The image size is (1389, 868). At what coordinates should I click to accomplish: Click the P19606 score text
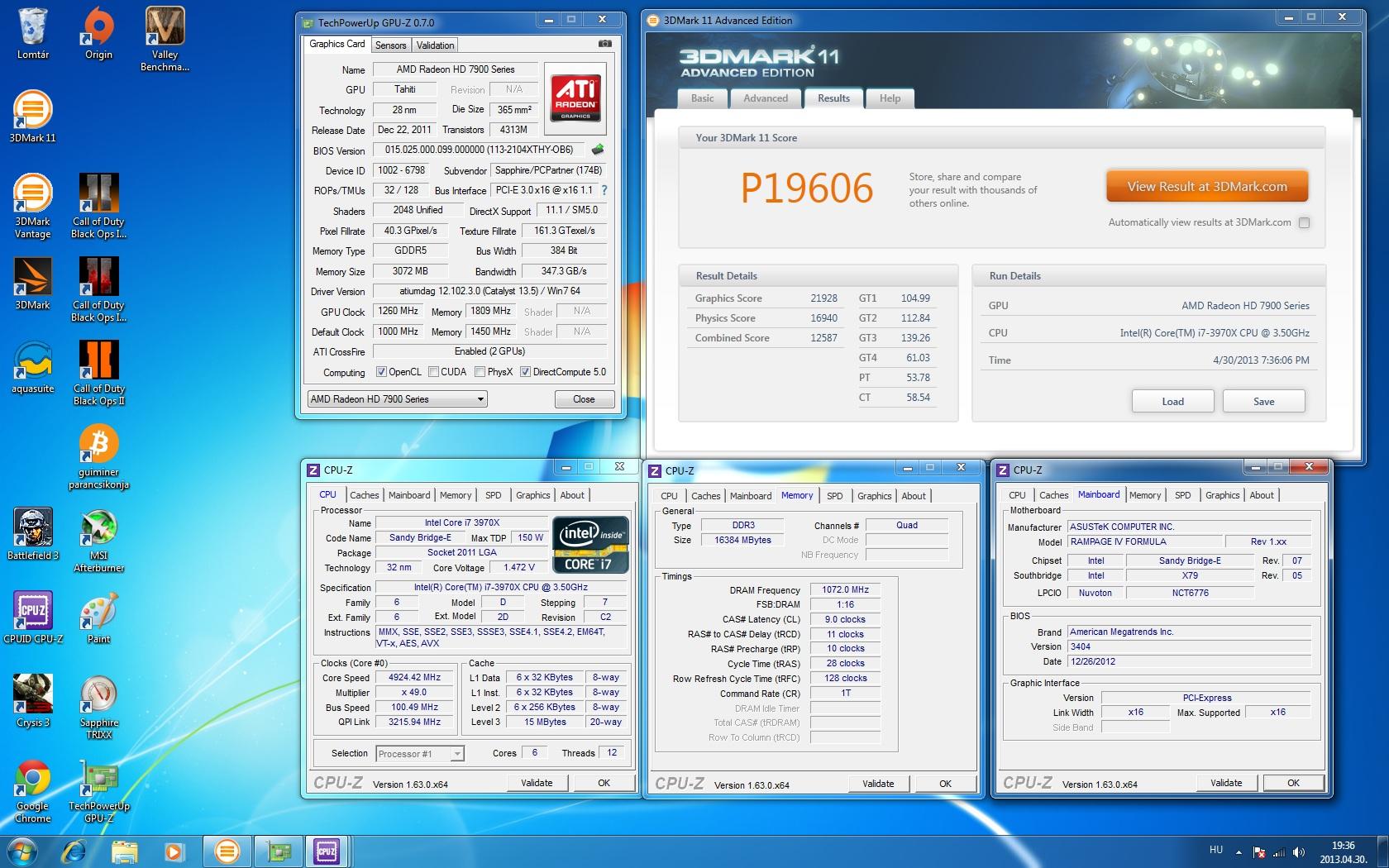(807, 188)
